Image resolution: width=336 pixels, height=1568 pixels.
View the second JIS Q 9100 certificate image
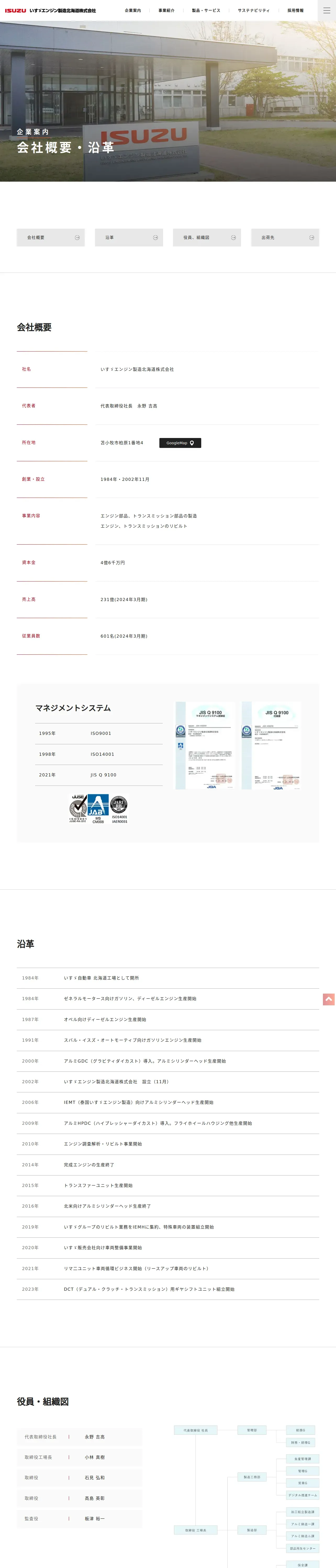point(271,745)
